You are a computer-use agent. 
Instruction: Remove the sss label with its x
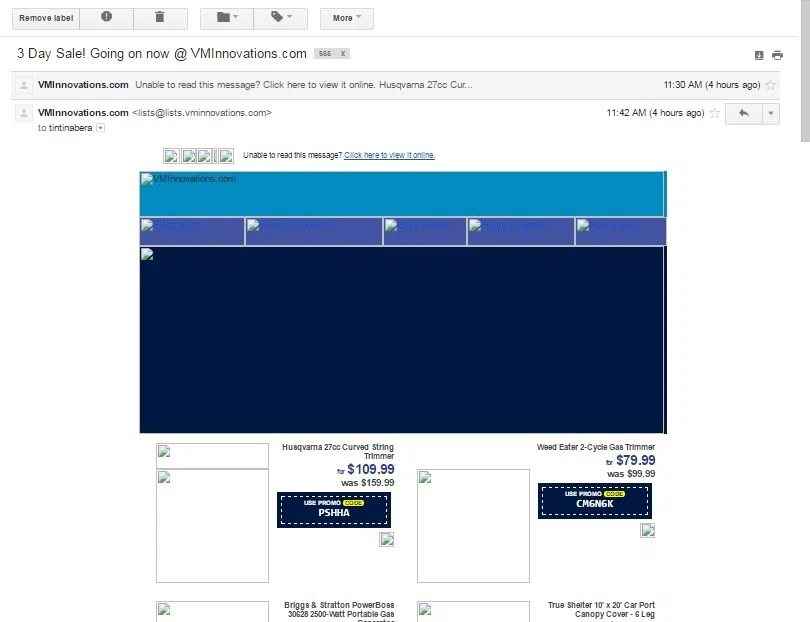coord(342,53)
